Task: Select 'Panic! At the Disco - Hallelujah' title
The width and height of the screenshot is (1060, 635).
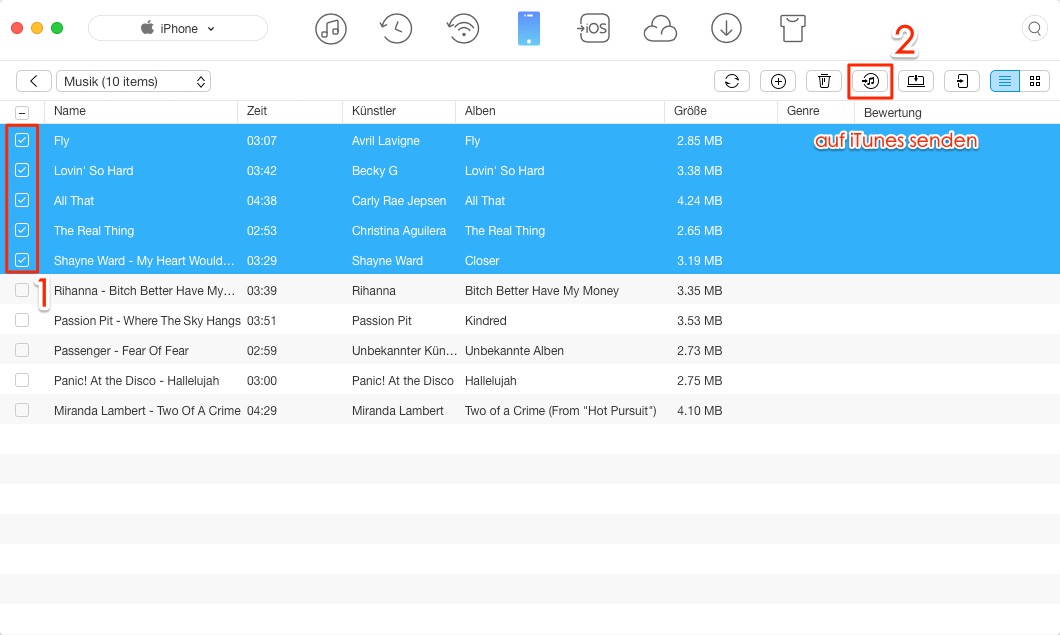Action: click(137, 381)
